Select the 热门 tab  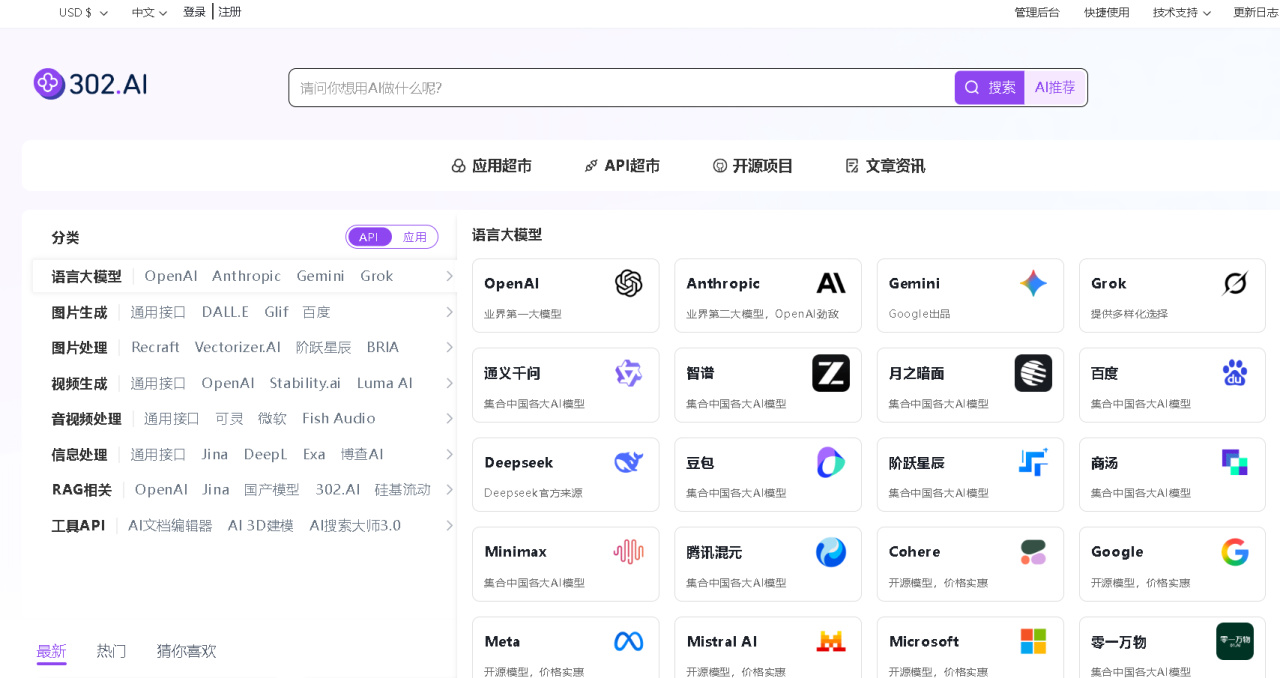coord(111,651)
